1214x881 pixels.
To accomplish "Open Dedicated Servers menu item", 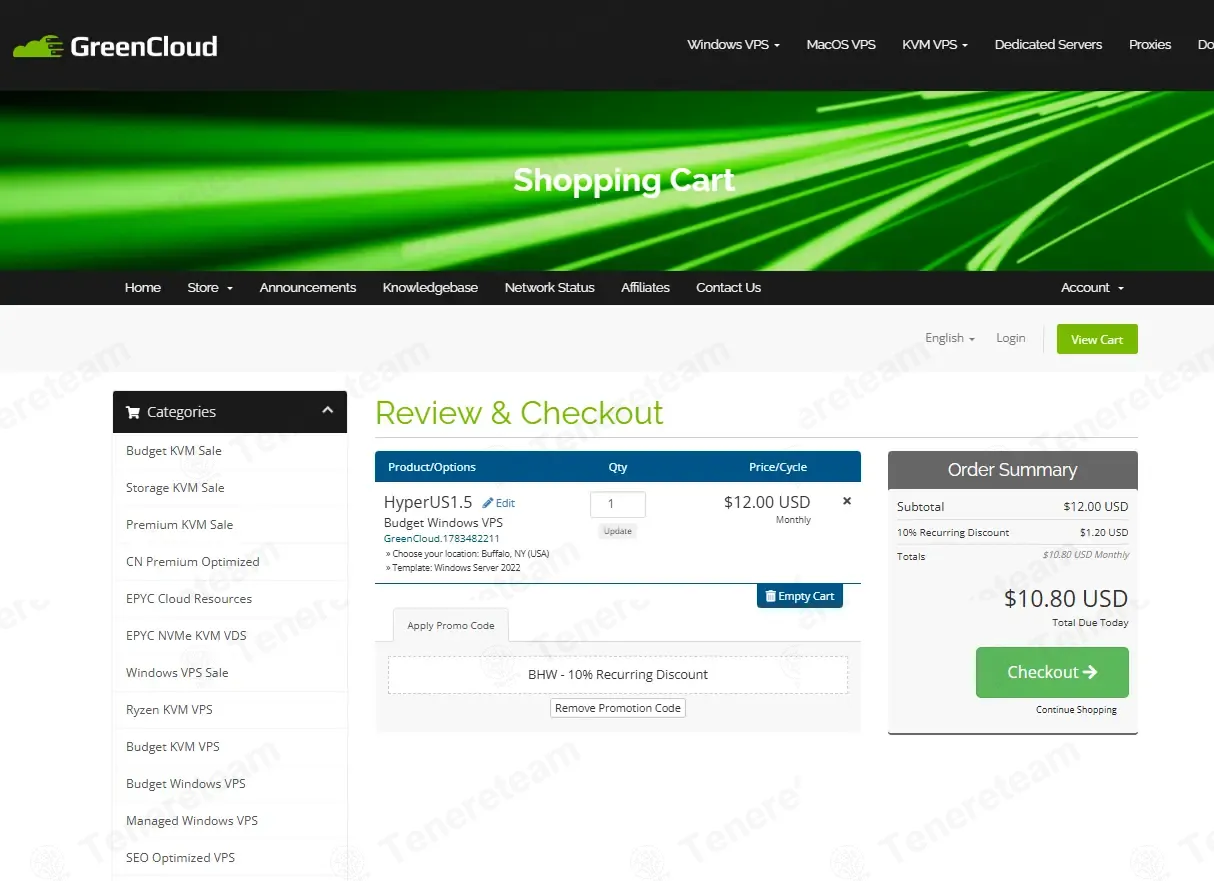I will [1048, 45].
